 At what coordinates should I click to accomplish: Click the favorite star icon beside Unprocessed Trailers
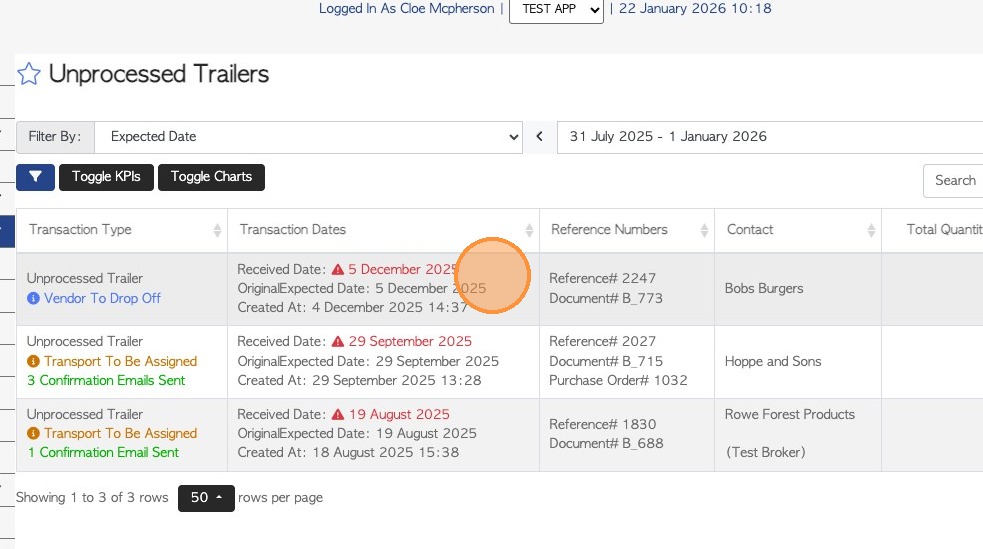click(29, 74)
